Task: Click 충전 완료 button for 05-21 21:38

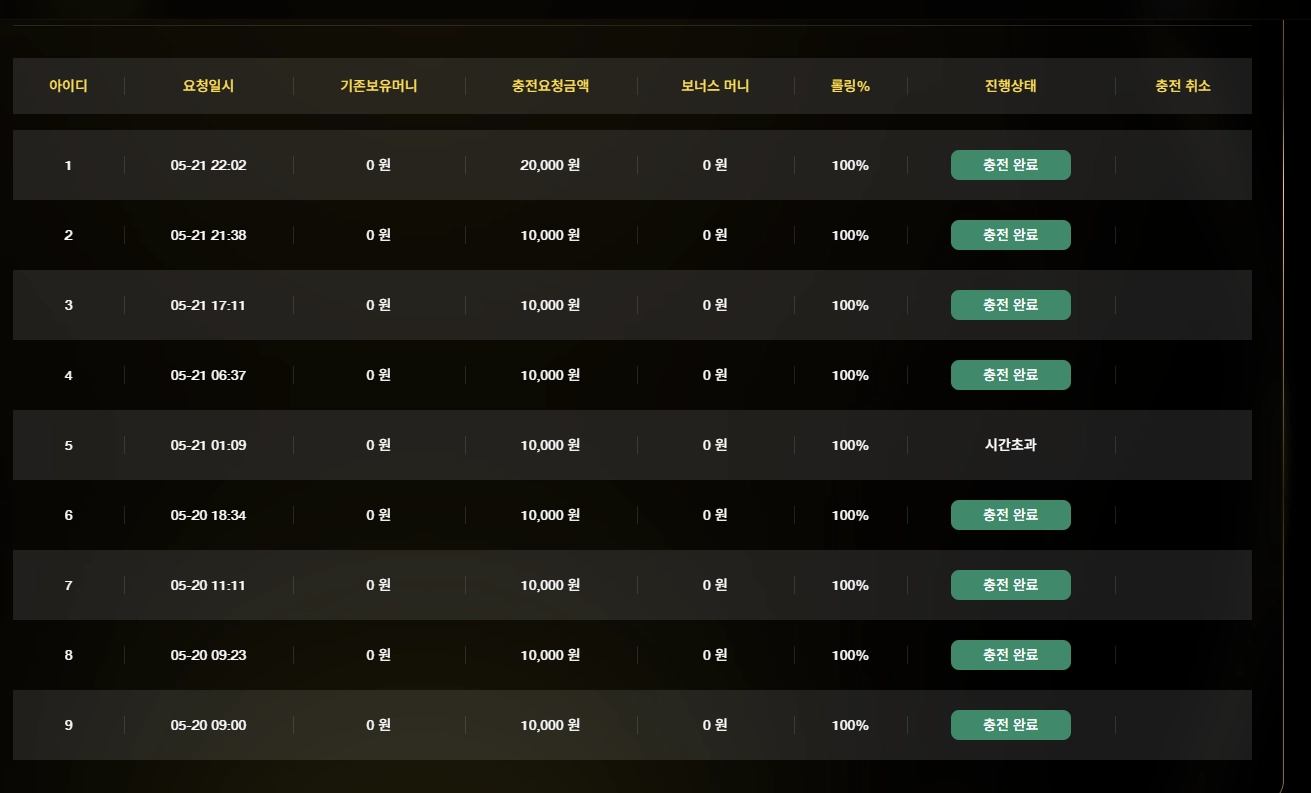Action: click(x=1010, y=235)
